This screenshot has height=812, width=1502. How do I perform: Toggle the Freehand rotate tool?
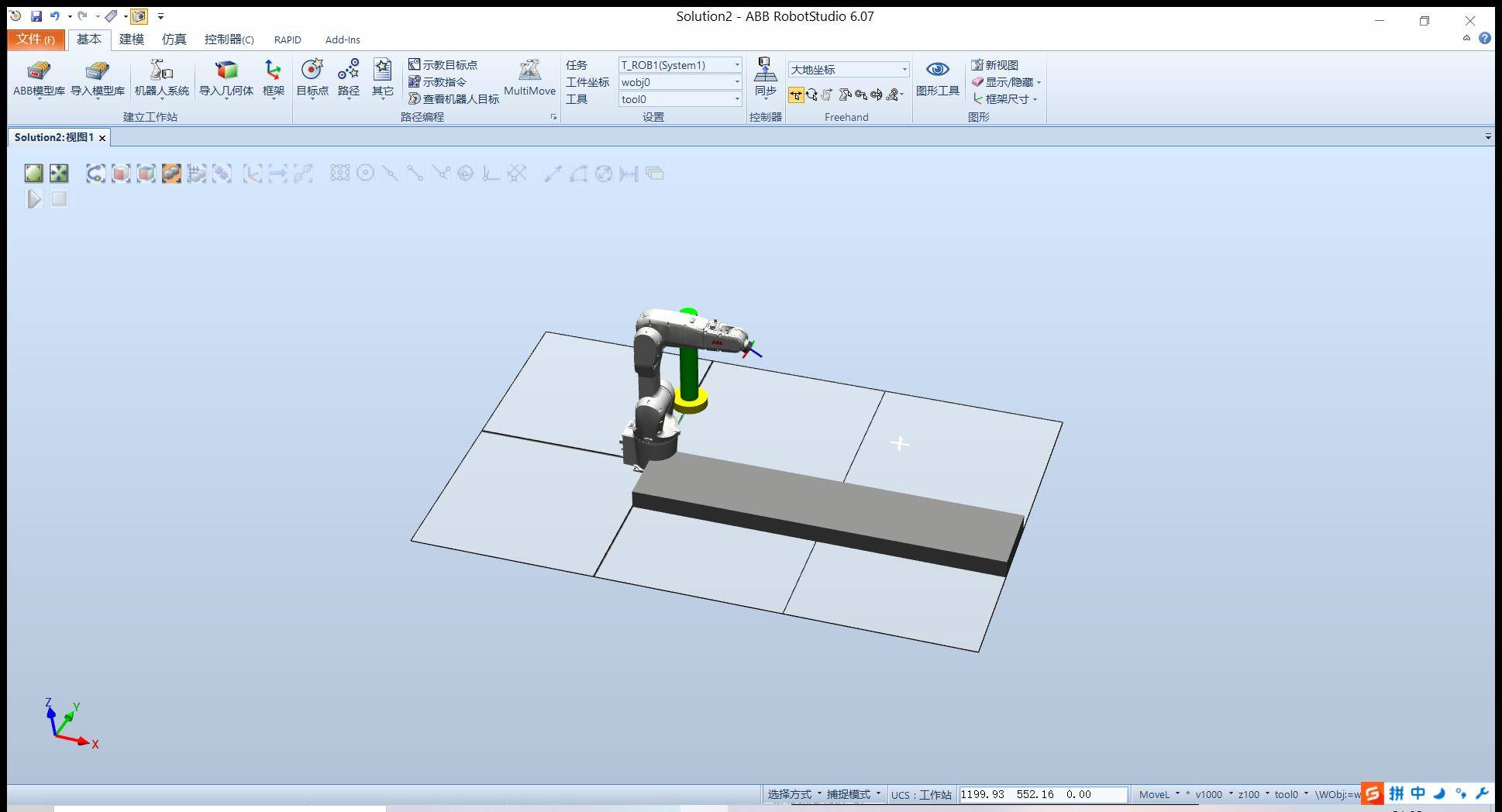tap(811, 95)
